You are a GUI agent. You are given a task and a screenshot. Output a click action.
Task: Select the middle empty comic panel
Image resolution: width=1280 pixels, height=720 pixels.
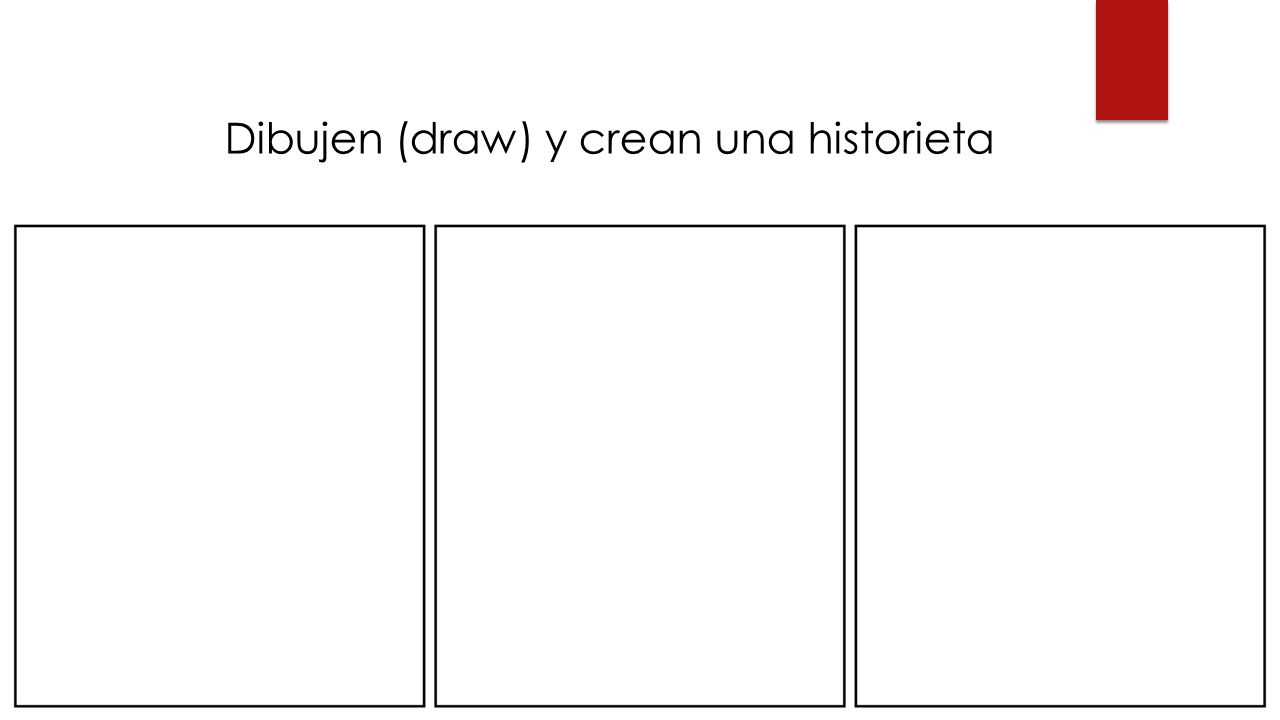640,466
